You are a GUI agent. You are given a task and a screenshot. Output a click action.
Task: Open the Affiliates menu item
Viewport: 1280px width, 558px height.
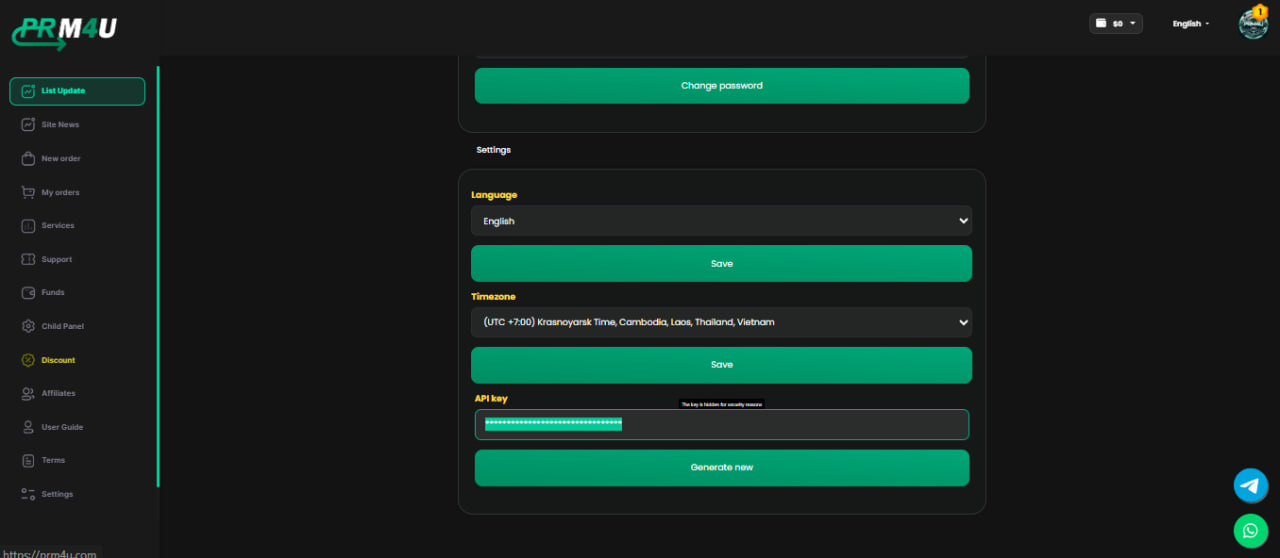58,394
